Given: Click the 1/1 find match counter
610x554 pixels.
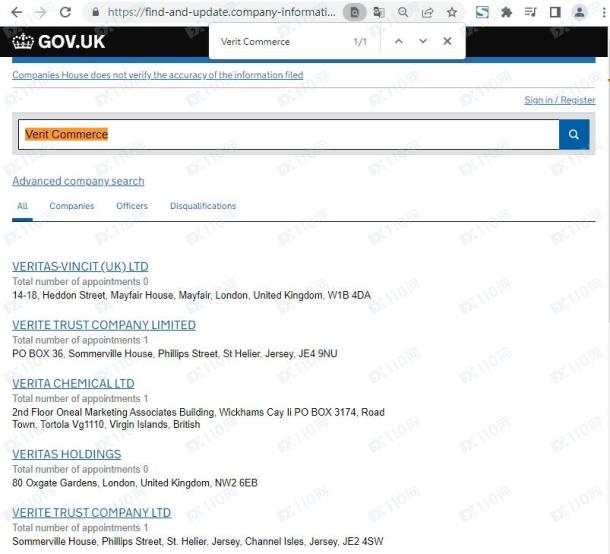Looking at the screenshot, I should (x=360, y=41).
